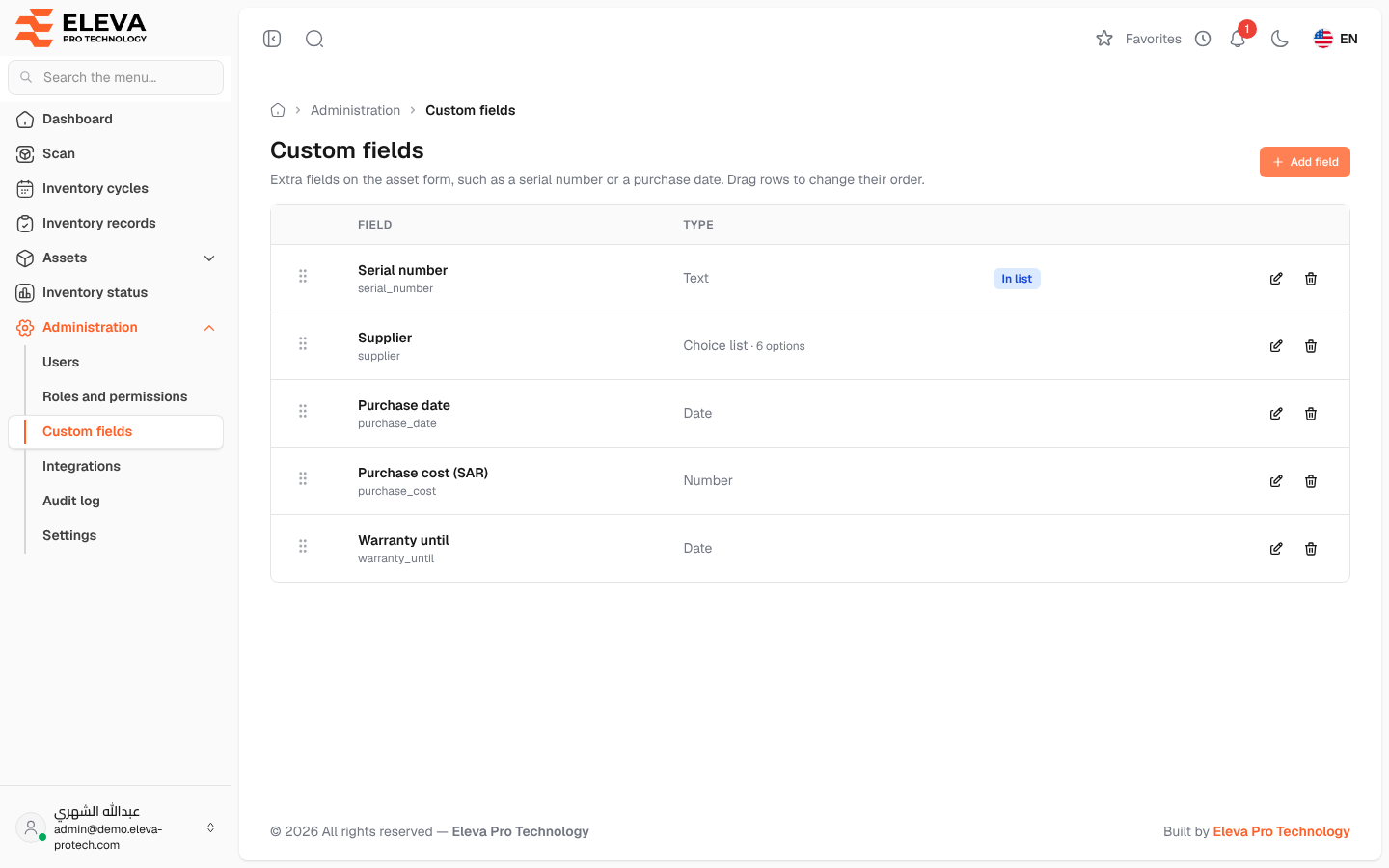
Task: Click the Administration breadcrumb link
Action: 355,110
